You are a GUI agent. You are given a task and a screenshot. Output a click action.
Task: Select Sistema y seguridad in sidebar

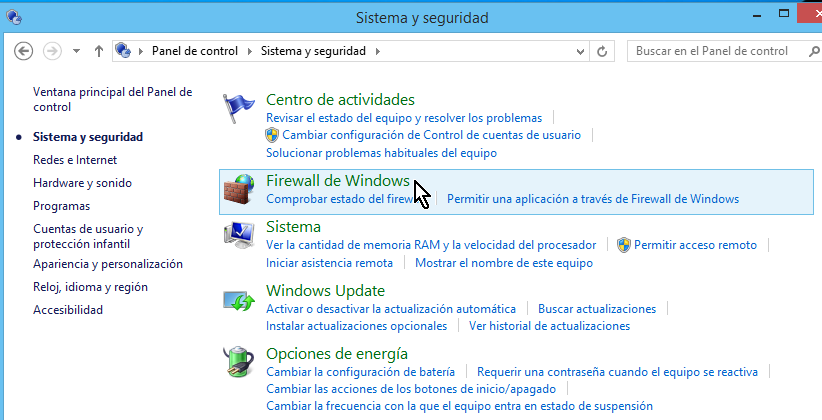point(88,137)
